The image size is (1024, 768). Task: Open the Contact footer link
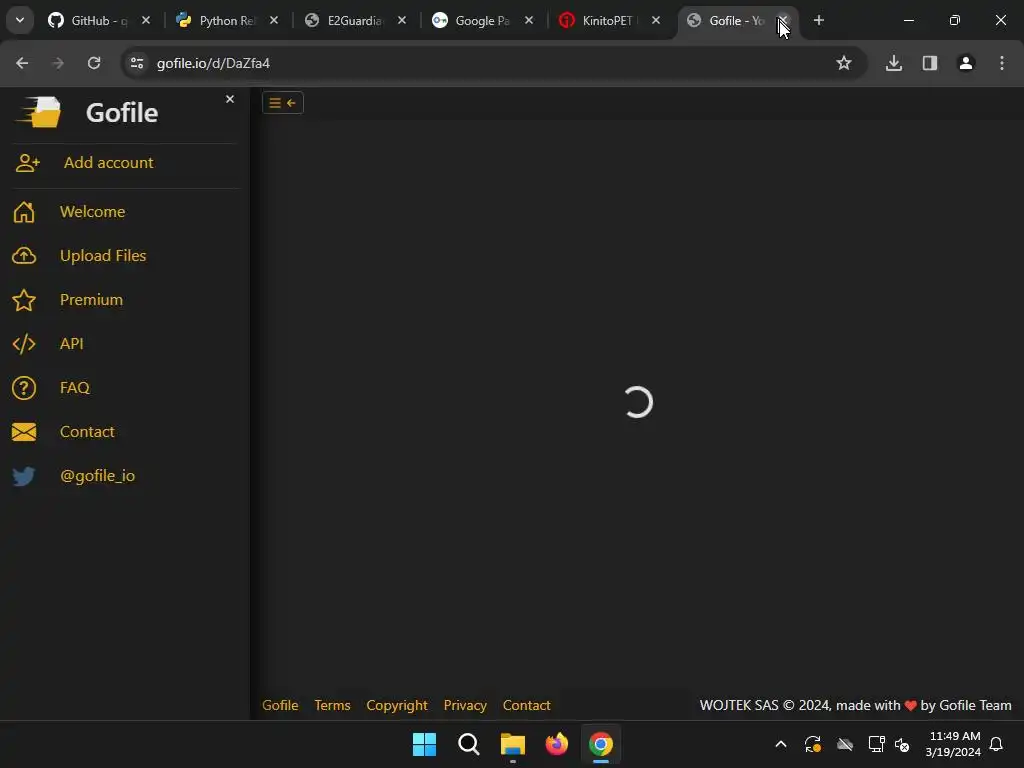pos(526,705)
